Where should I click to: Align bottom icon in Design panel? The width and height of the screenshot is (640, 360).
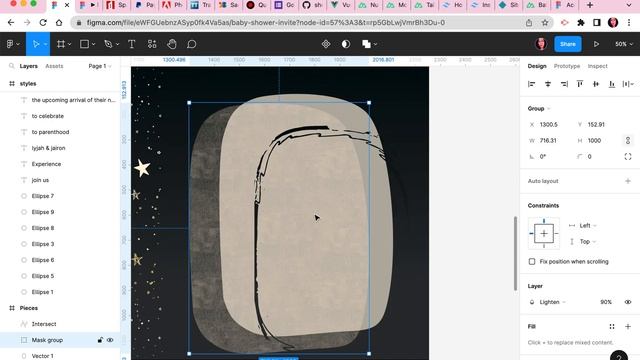click(612, 84)
